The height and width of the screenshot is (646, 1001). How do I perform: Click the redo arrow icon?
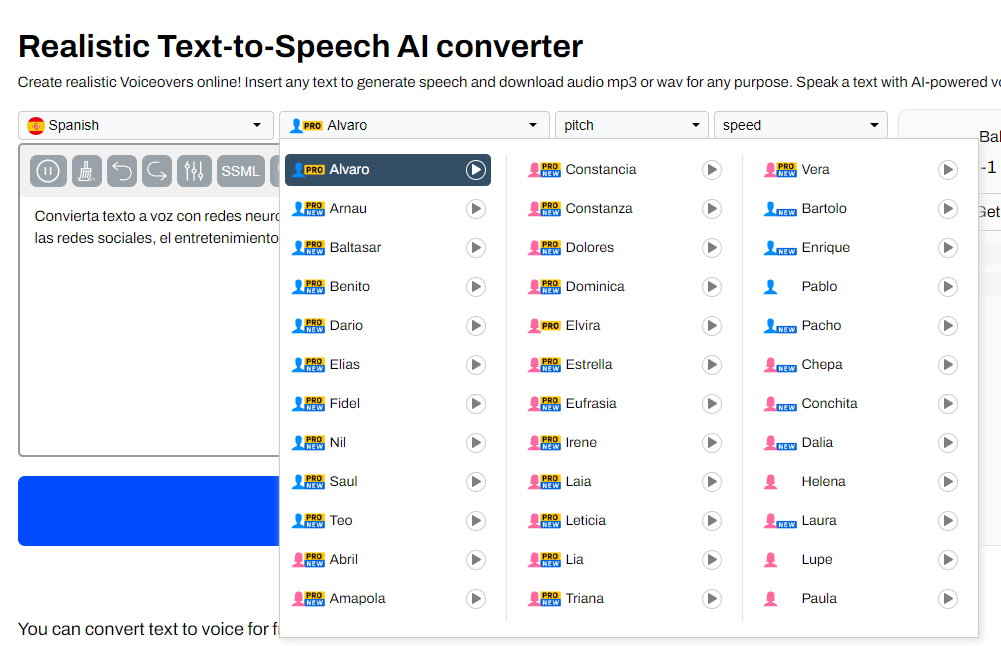point(157,171)
